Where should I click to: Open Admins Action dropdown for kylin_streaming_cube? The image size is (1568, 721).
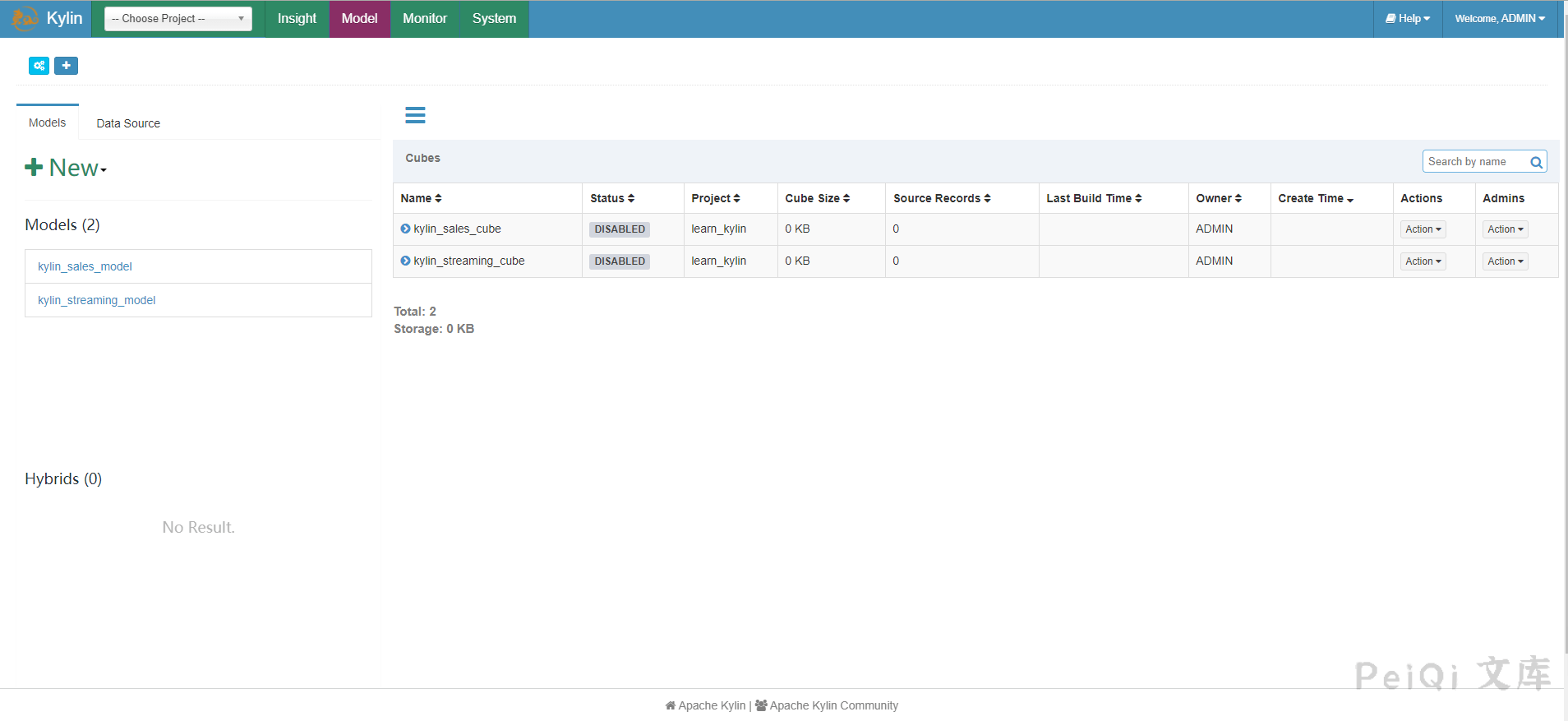click(x=1505, y=261)
